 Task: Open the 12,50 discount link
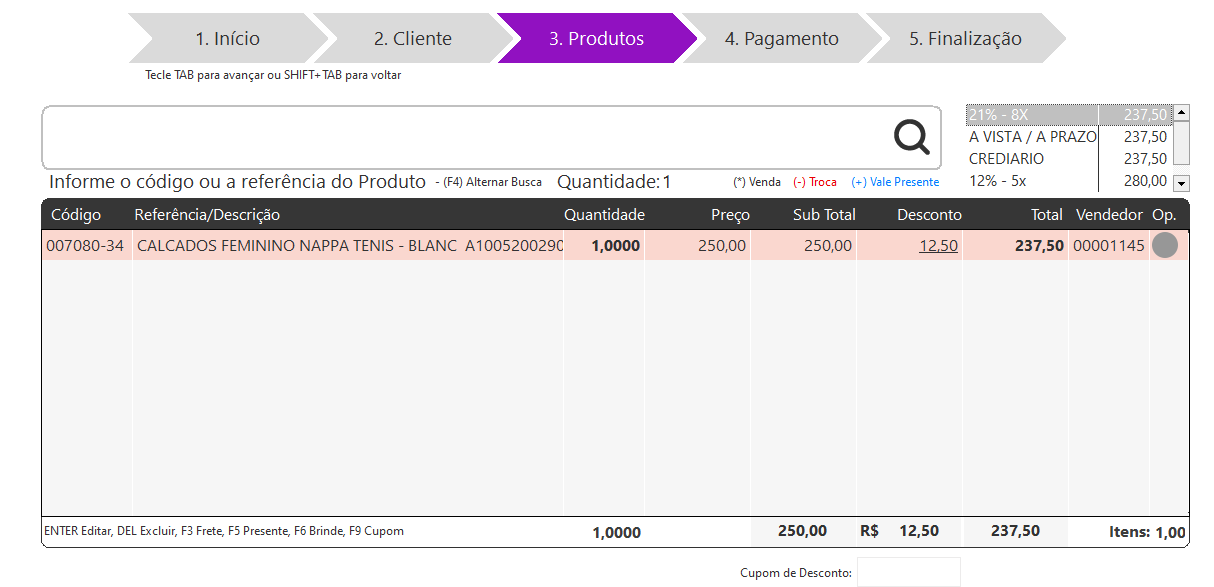[x=938, y=246]
